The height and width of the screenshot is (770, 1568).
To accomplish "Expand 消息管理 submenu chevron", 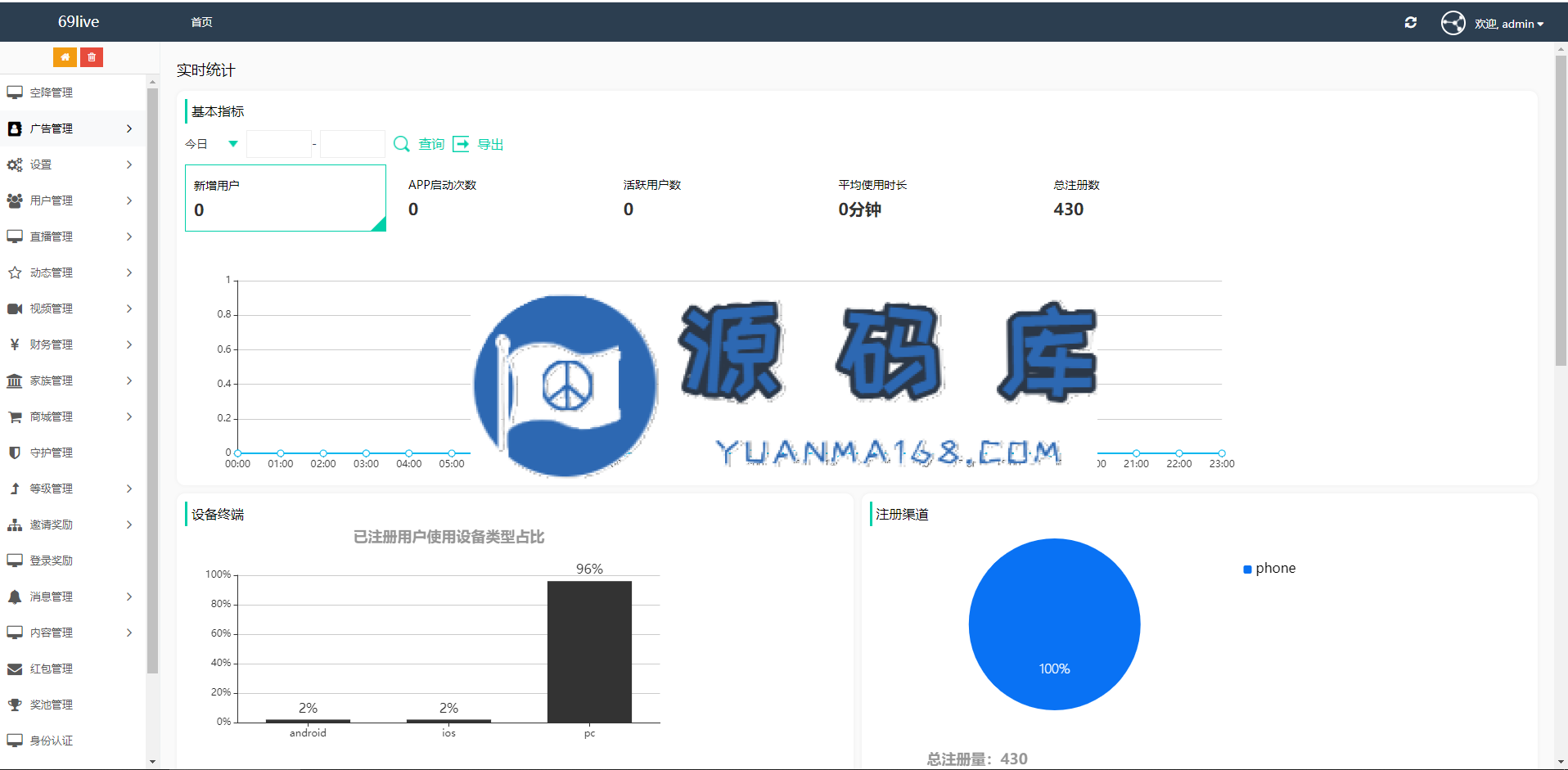I will 129,597.
